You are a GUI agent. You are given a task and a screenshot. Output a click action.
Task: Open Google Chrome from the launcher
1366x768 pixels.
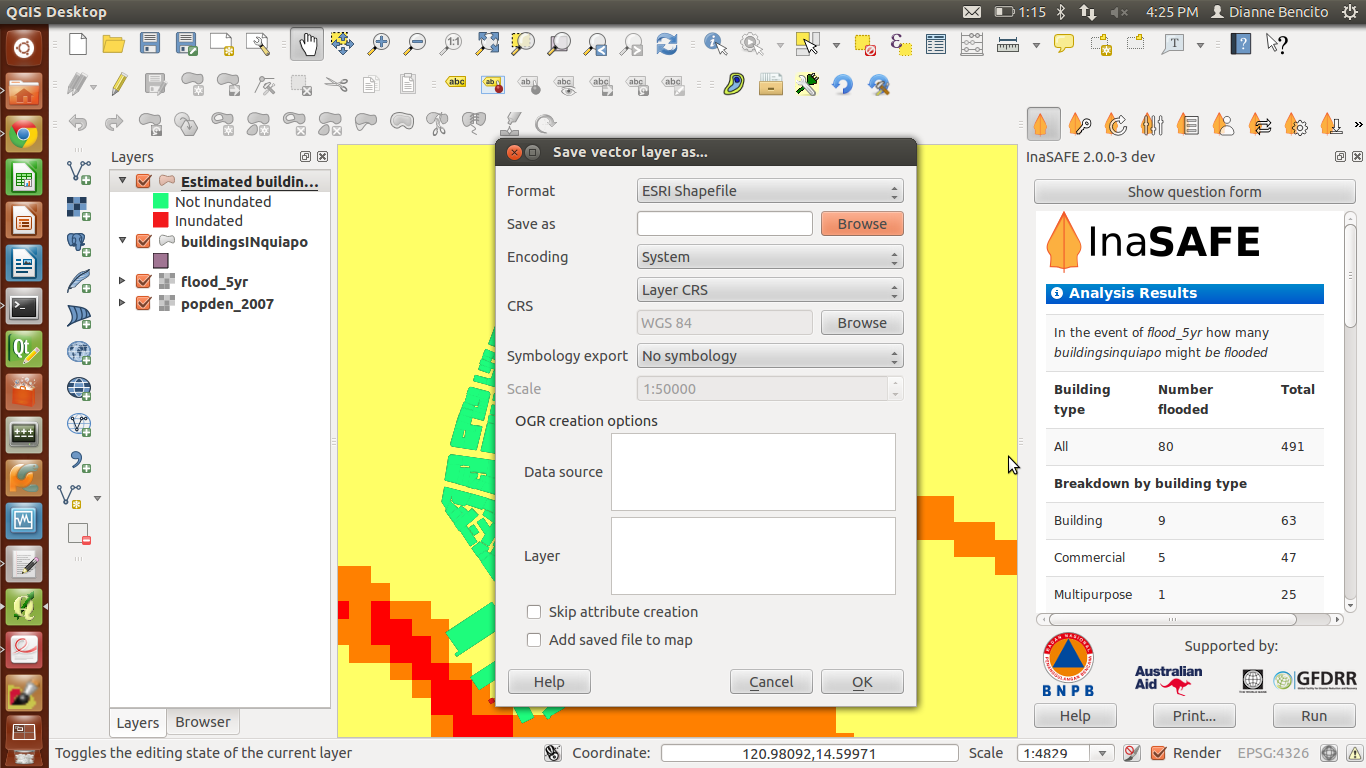(24, 134)
